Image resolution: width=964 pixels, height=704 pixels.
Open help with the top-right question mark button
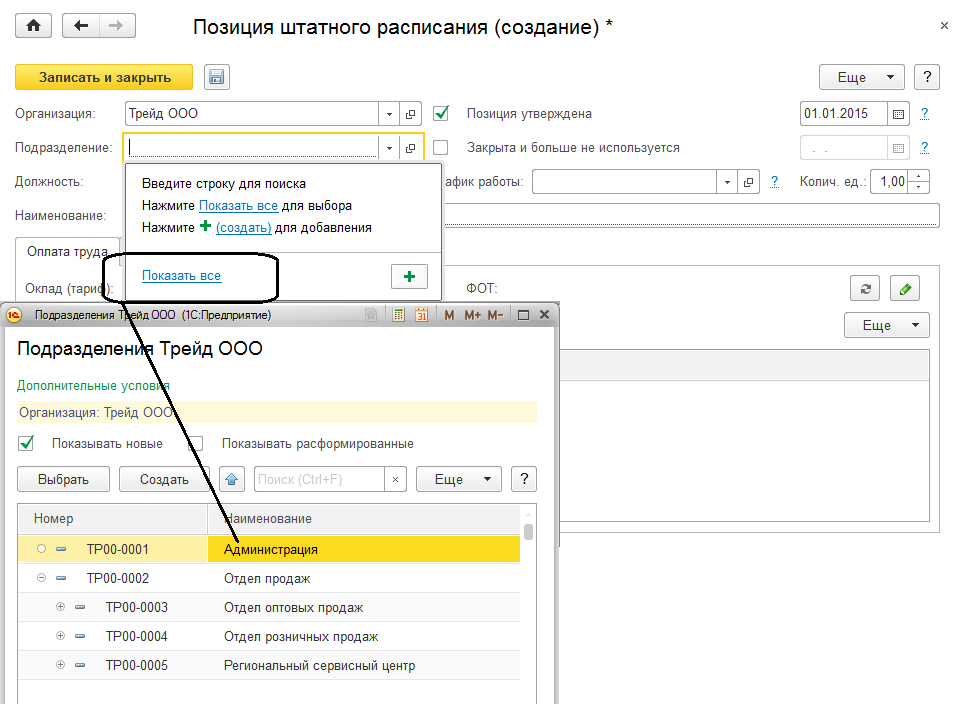pos(927,77)
